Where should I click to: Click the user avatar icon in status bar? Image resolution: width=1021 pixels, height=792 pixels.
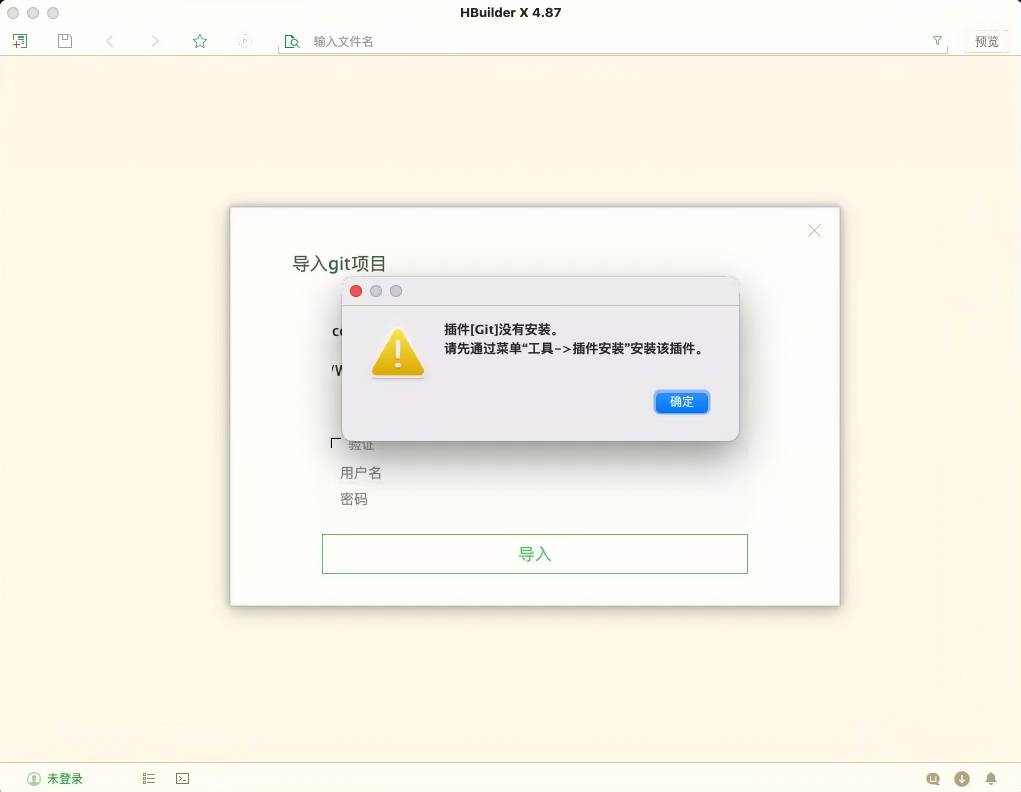[33, 778]
